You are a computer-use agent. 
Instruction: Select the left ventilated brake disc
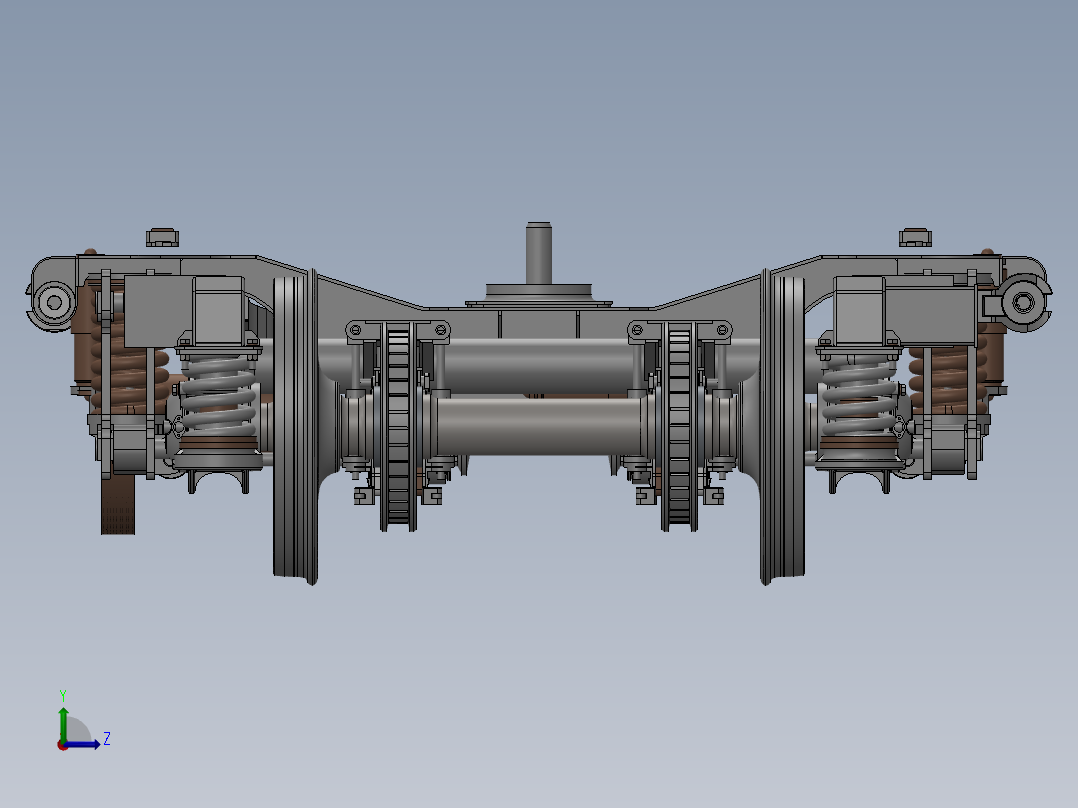click(x=398, y=426)
